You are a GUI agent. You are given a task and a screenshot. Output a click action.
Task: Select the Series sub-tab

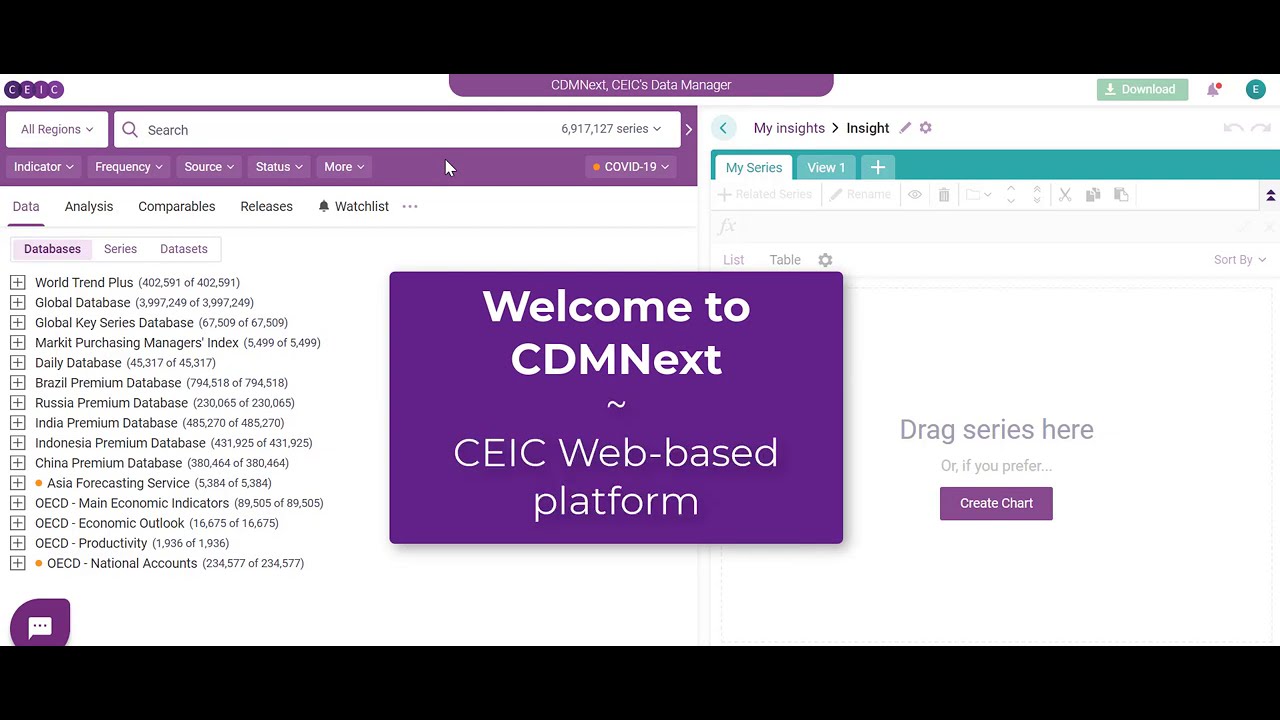[x=120, y=249]
